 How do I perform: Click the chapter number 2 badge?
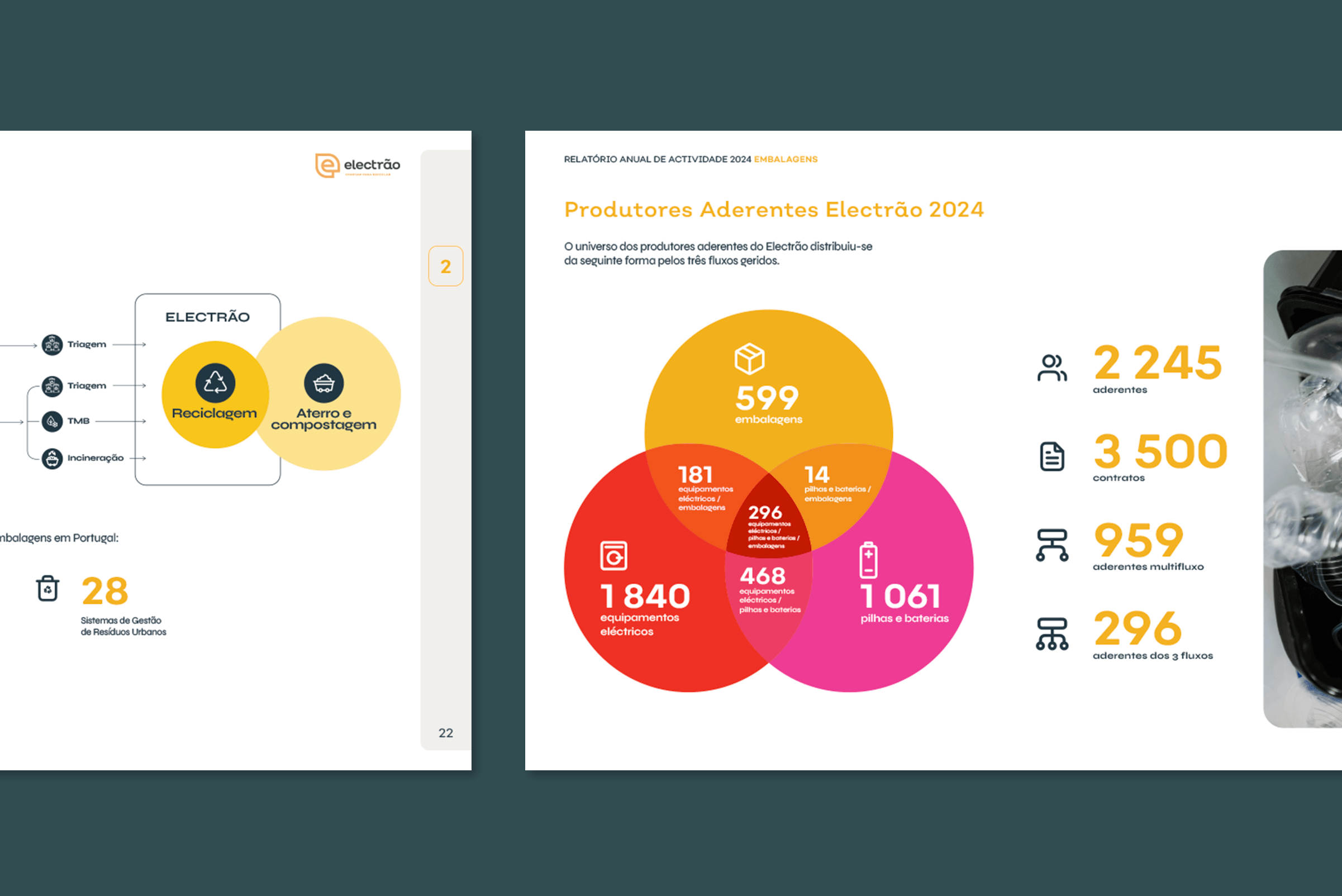click(445, 266)
